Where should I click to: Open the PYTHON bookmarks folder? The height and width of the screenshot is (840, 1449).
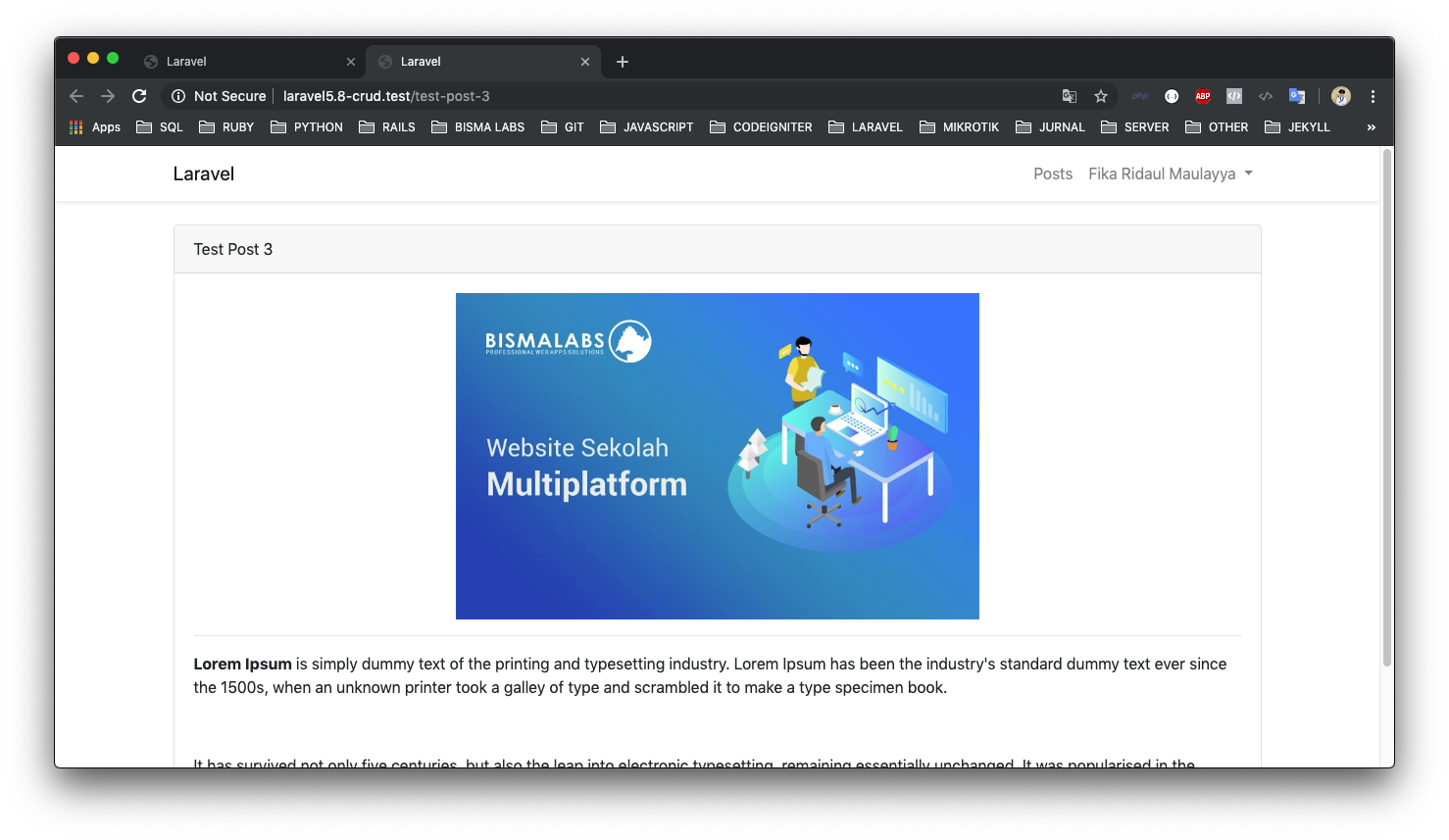pyautogui.click(x=307, y=127)
